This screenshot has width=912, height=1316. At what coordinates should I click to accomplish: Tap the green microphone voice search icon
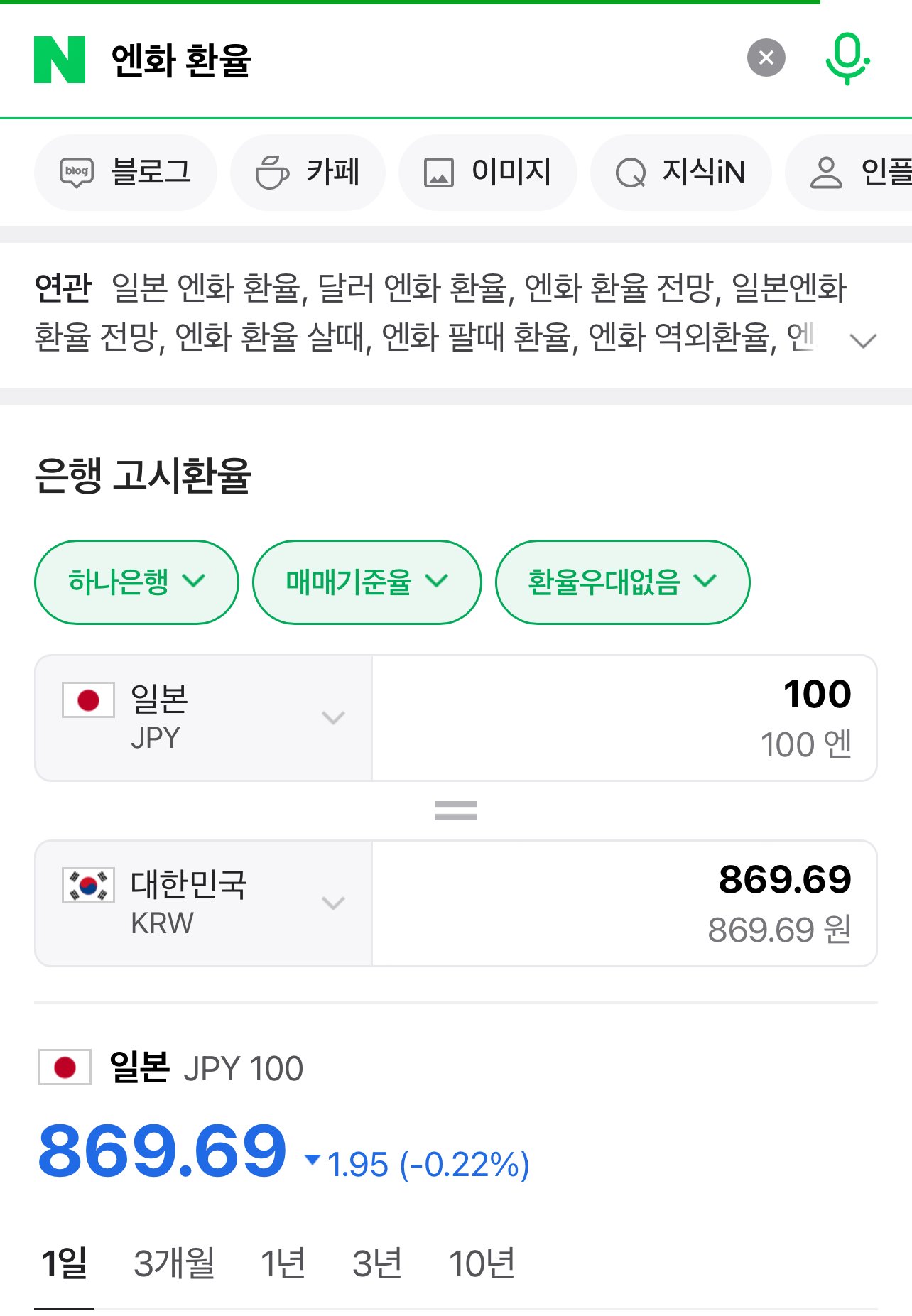pyautogui.click(x=847, y=58)
